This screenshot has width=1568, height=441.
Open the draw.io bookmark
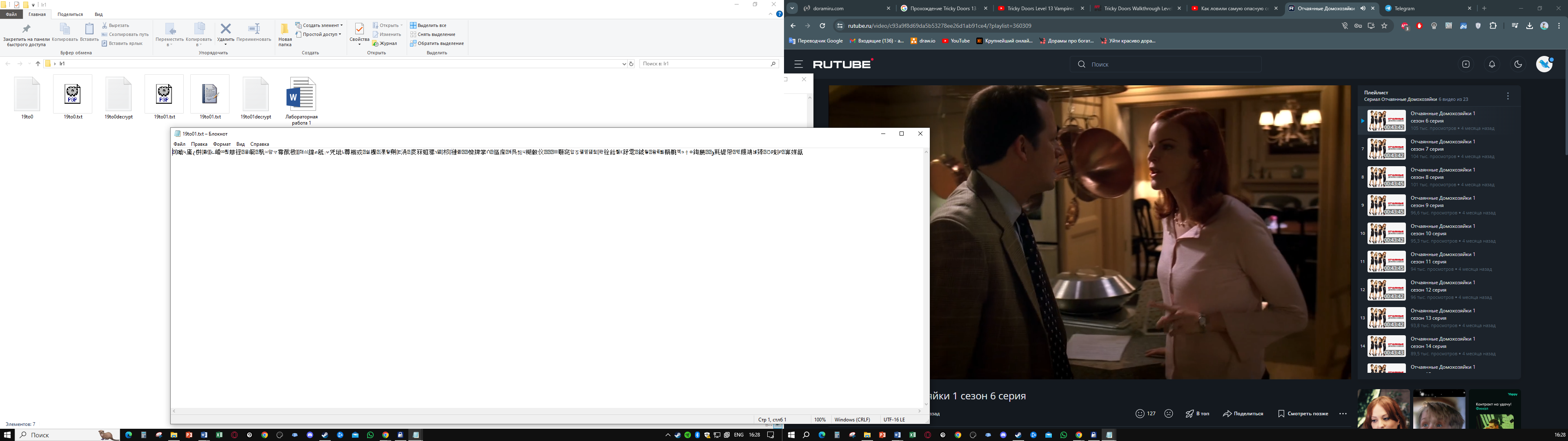[923, 41]
